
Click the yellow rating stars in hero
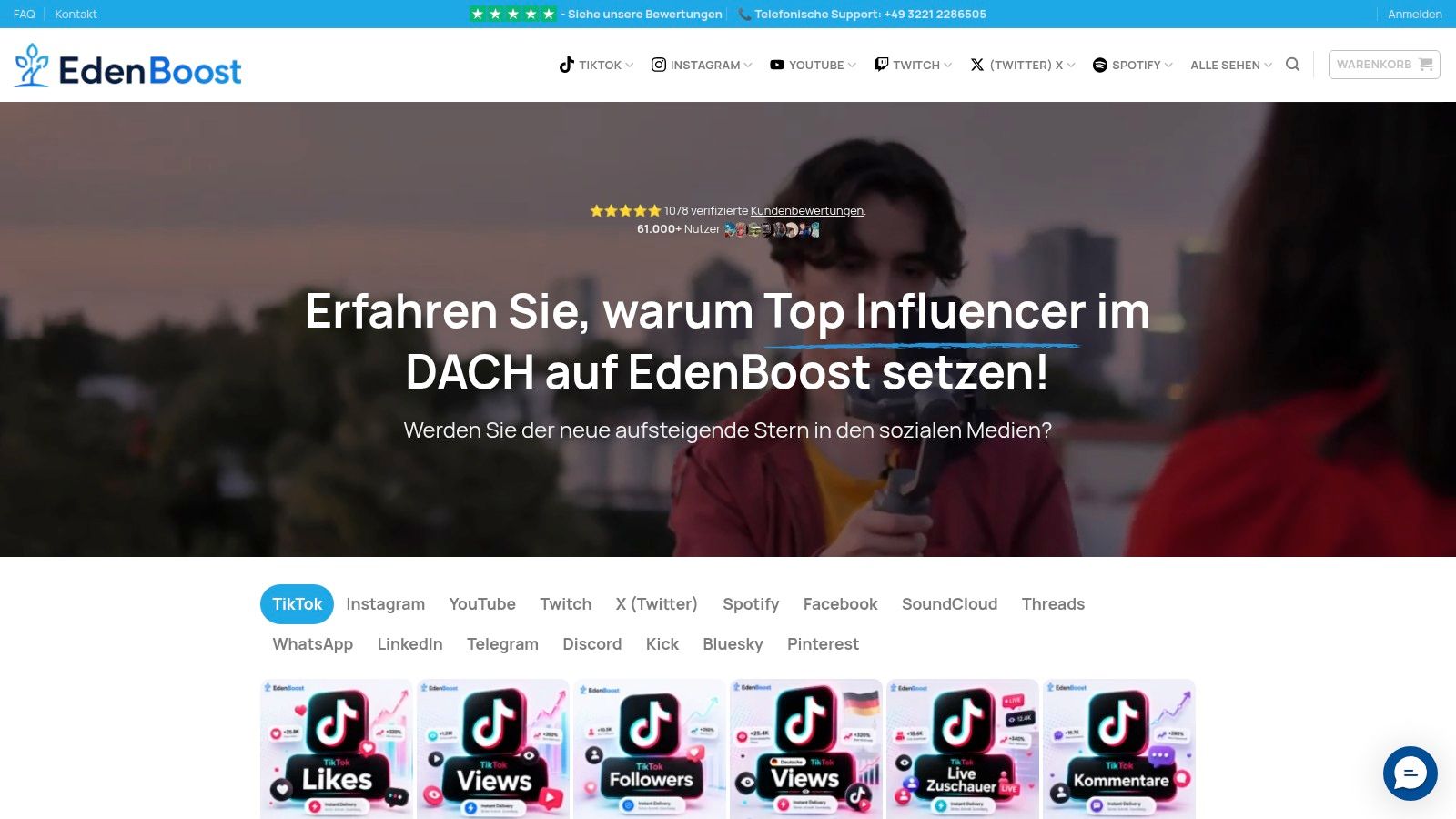[x=625, y=210]
